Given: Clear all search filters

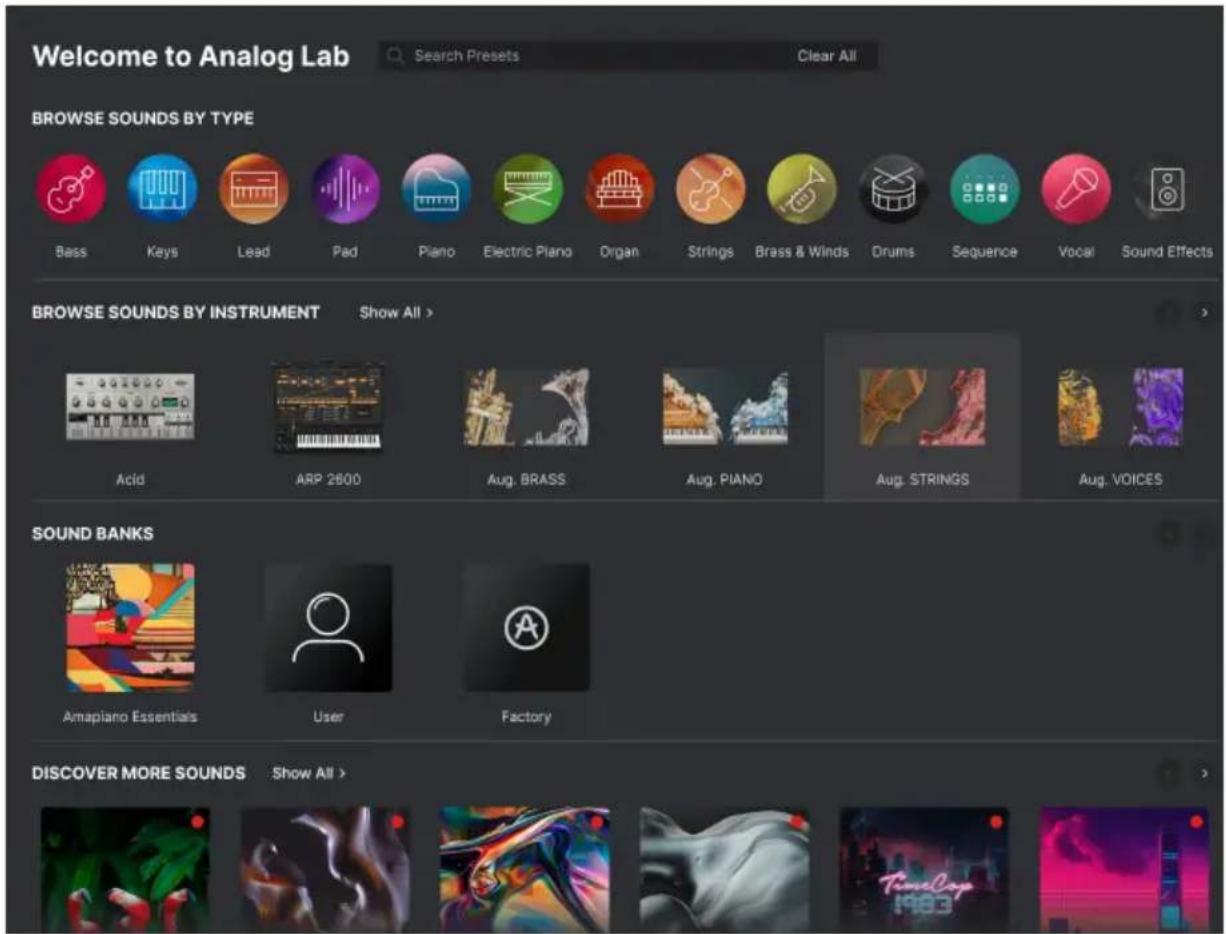Looking at the screenshot, I should point(826,56).
